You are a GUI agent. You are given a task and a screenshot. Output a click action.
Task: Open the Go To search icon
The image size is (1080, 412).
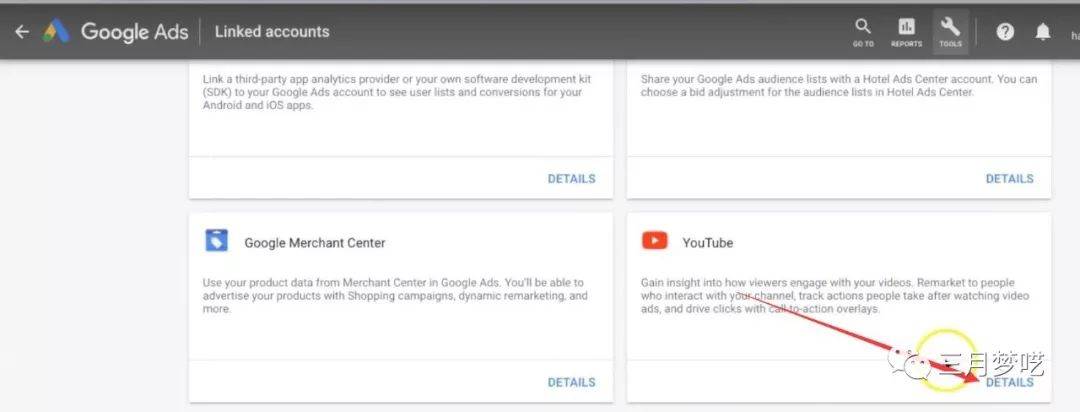click(x=863, y=32)
